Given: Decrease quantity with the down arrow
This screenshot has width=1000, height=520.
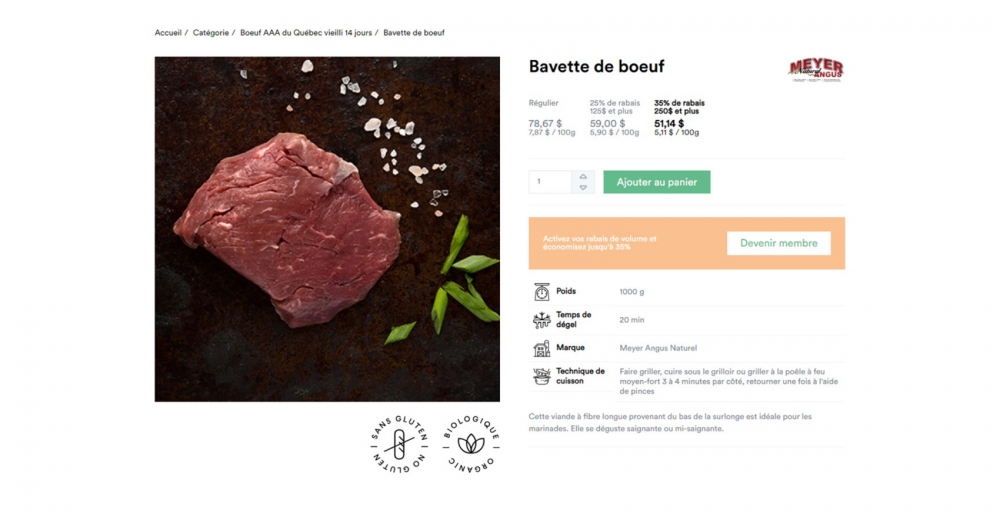Looking at the screenshot, I should point(583,188).
